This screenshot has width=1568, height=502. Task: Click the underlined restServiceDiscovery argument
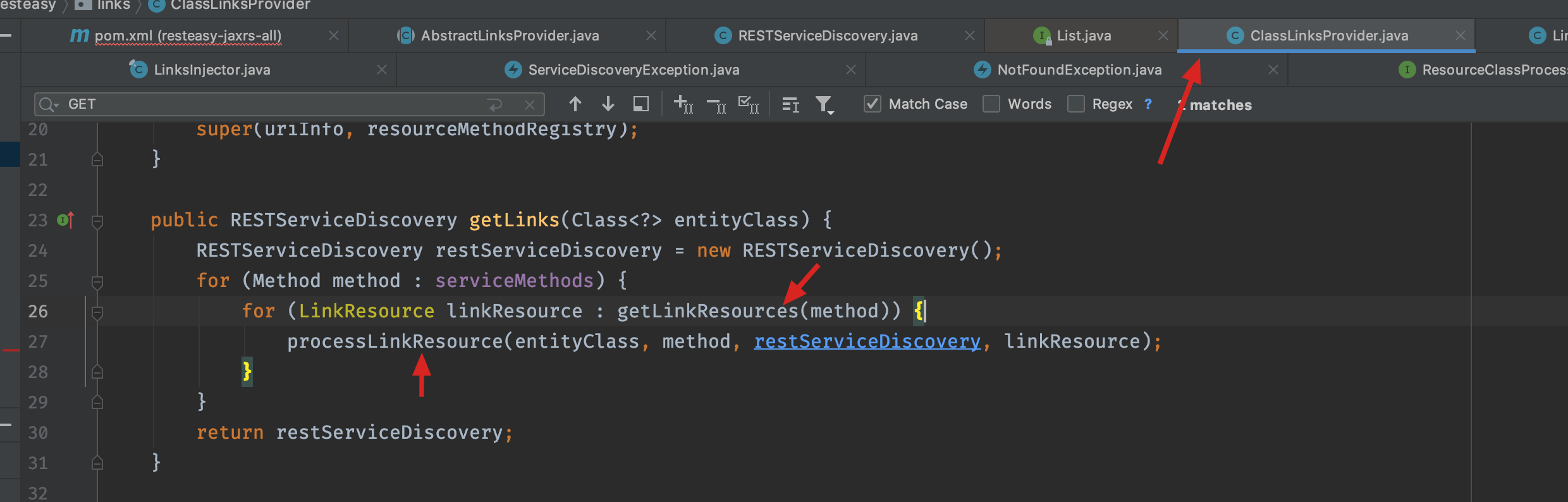pos(867,341)
